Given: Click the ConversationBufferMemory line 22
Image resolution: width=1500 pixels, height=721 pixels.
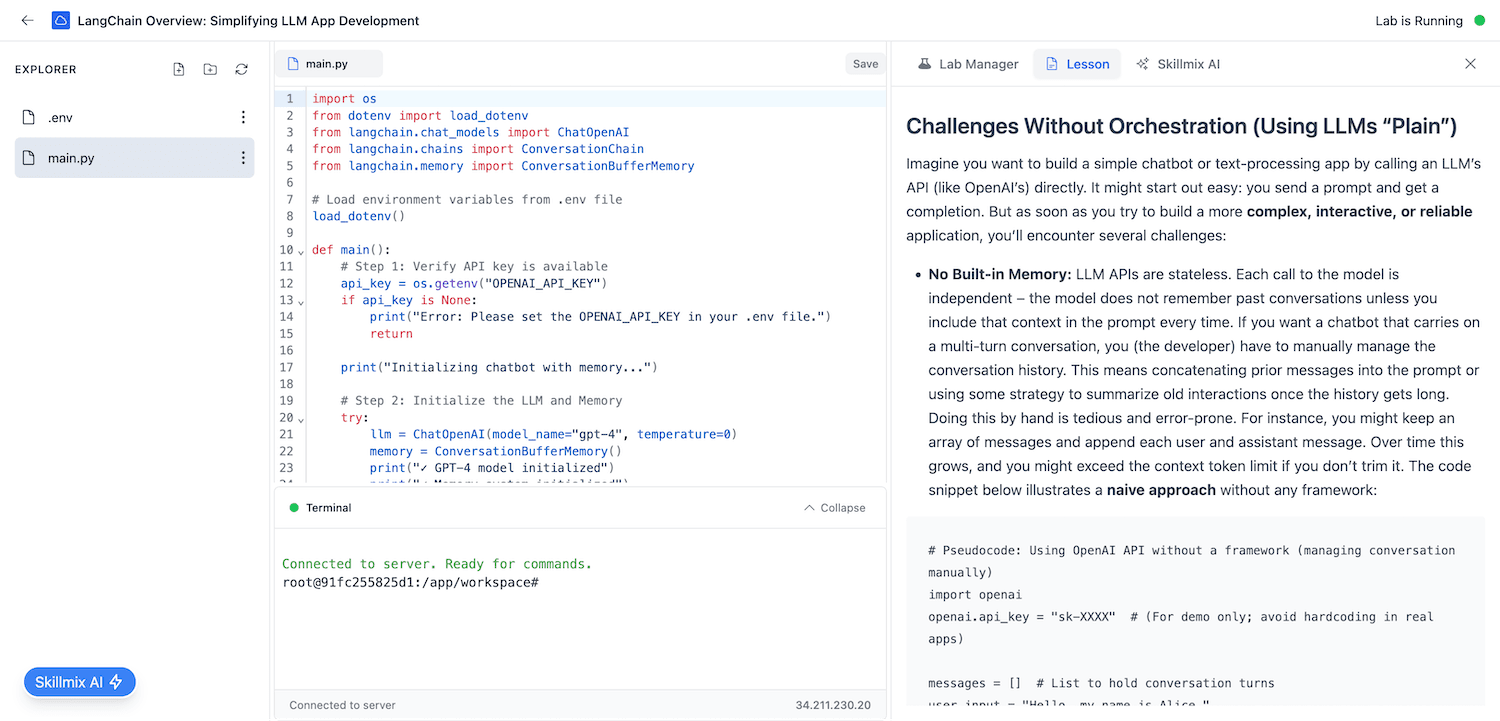Looking at the screenshot, I should 496,451.
